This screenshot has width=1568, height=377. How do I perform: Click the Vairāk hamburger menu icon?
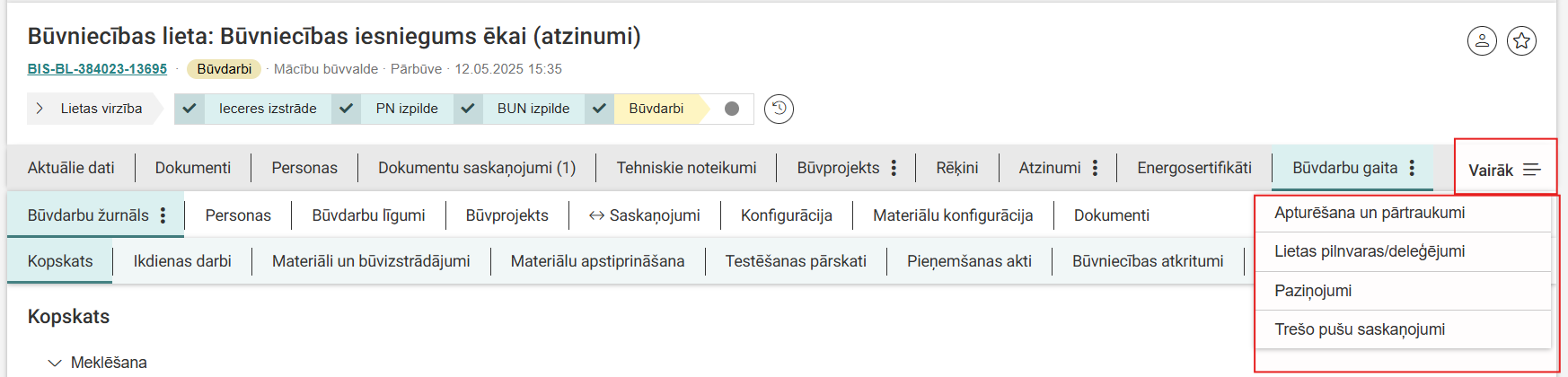click(x=1532, y=170)
